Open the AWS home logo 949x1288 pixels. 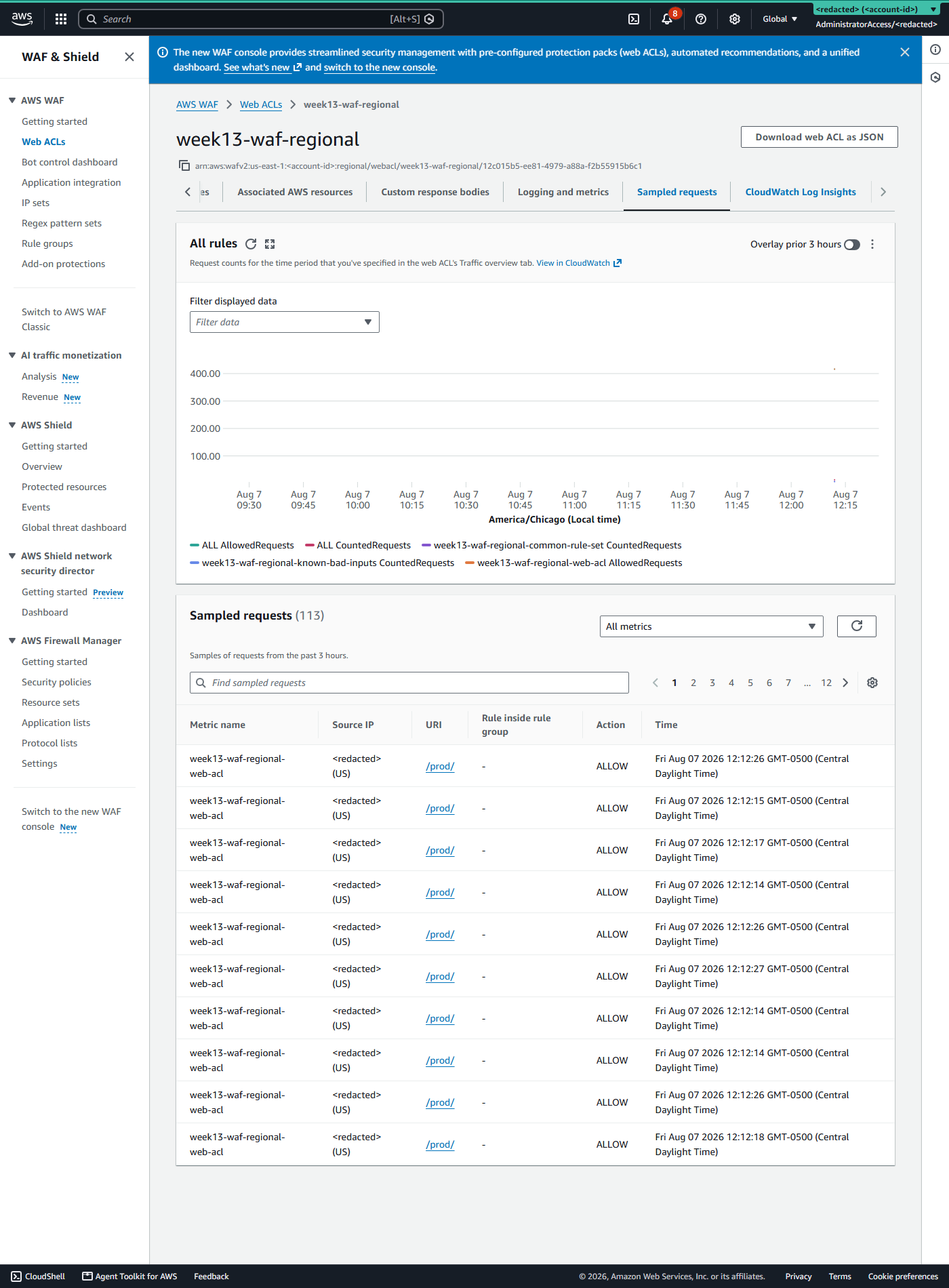pos(22,19)
